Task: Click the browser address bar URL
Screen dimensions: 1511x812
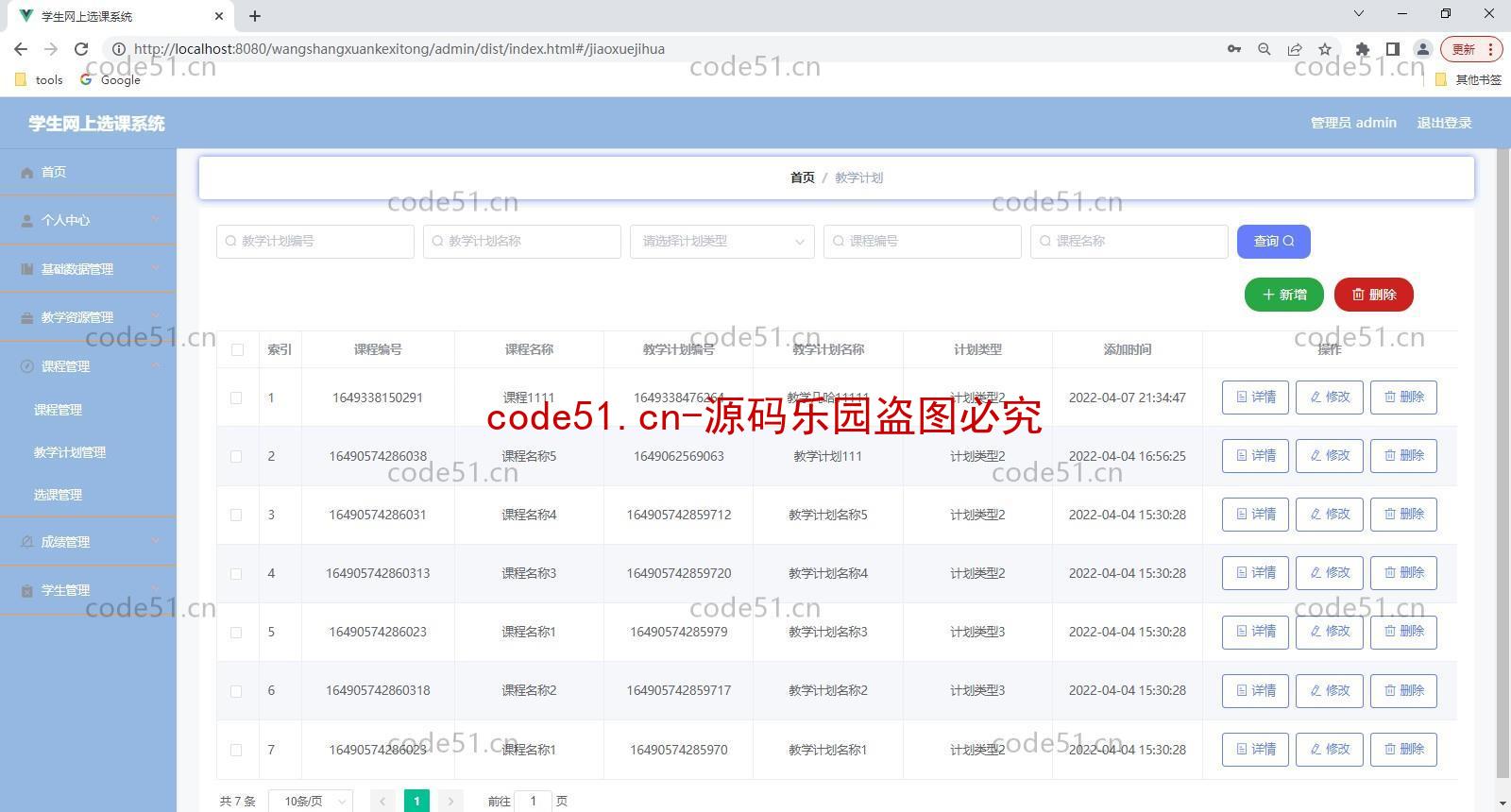Action: 399,49
